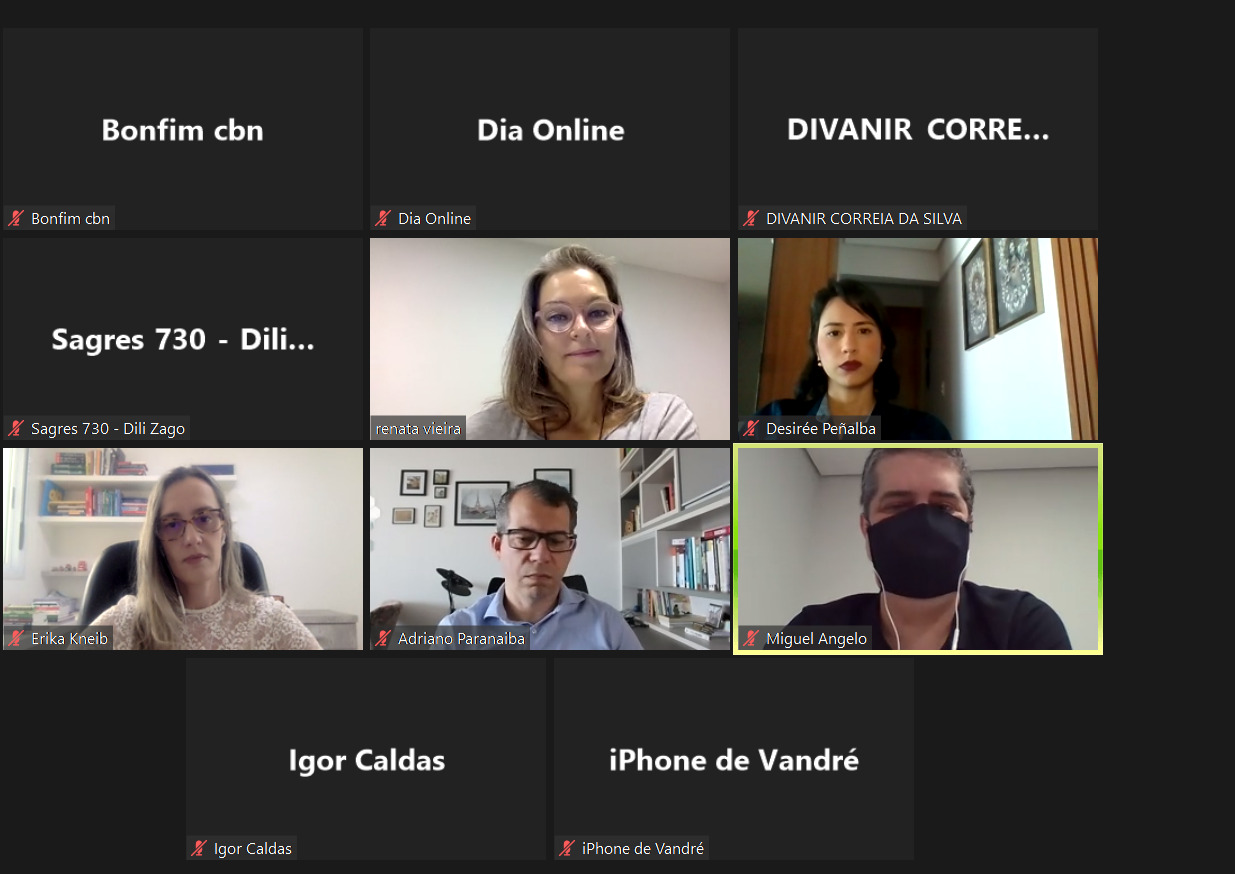Select Miguel Angelo's highlighted speaker tile
Screen dimensions: 1235x874
(918, 549)
